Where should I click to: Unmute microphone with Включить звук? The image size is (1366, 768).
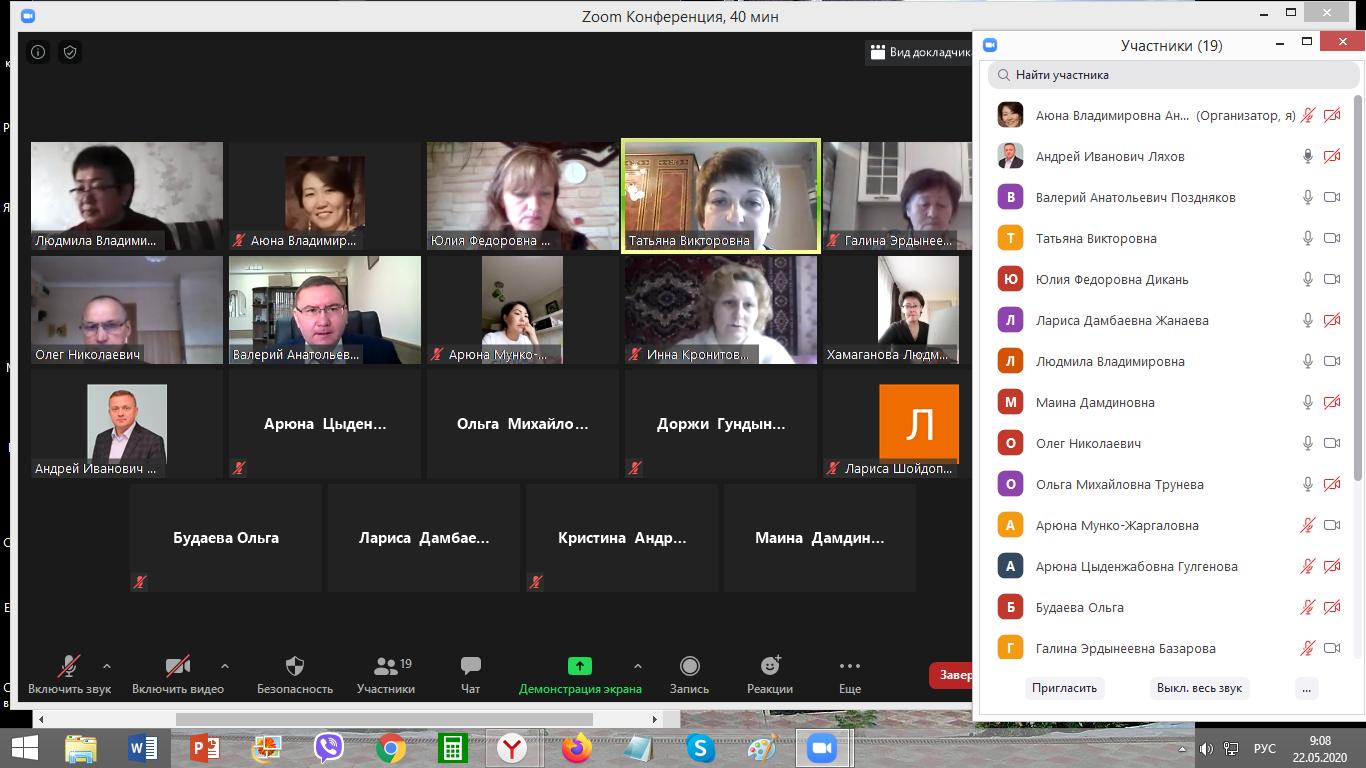click(x=69, y=675)
